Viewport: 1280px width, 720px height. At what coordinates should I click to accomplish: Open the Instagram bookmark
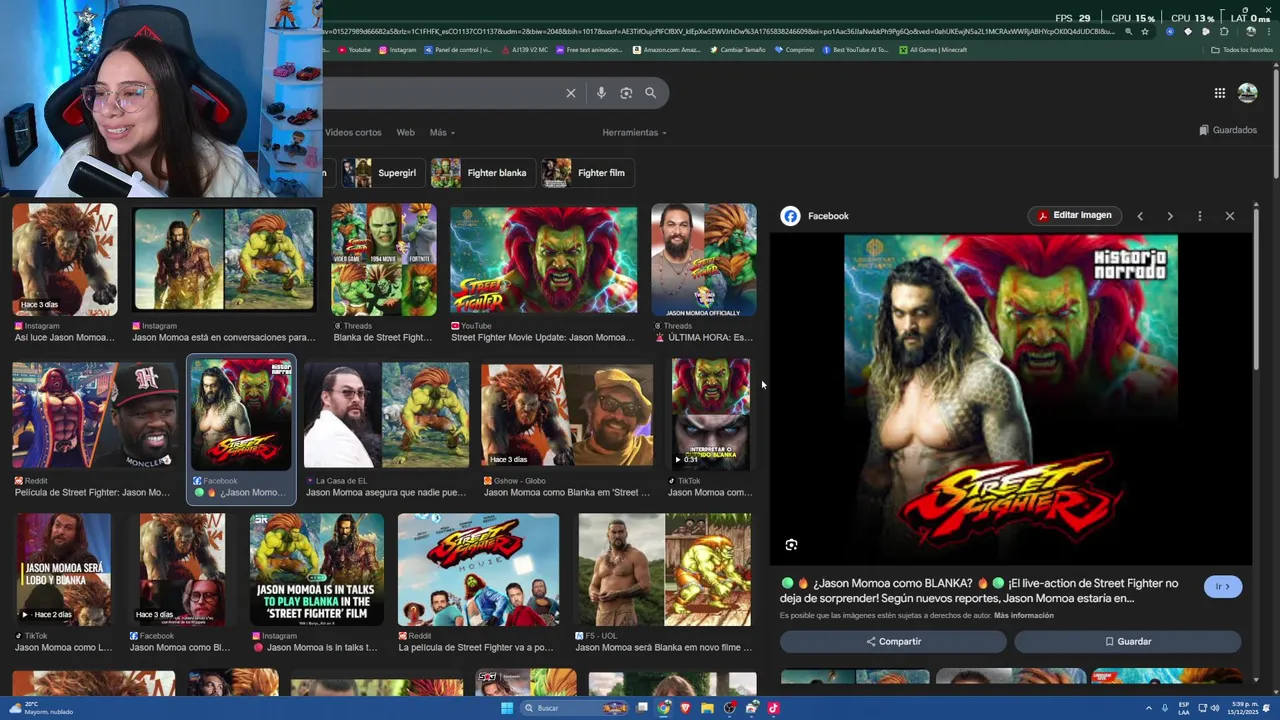tap(398, 50)
